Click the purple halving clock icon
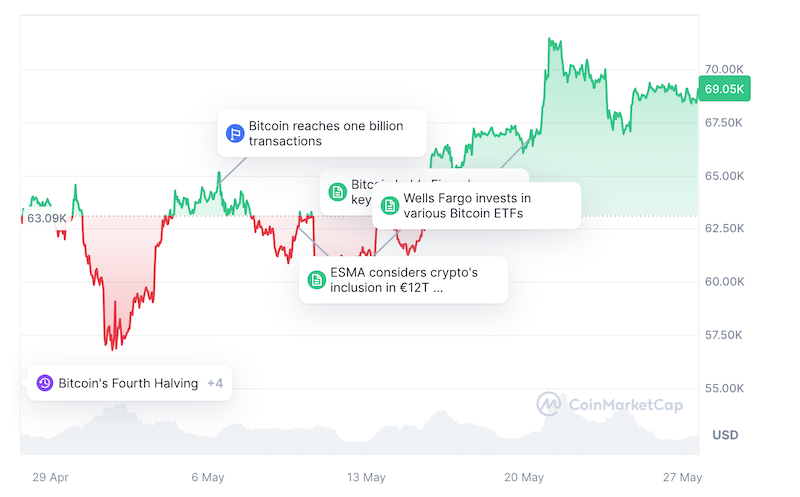 [x=45, y=383]
